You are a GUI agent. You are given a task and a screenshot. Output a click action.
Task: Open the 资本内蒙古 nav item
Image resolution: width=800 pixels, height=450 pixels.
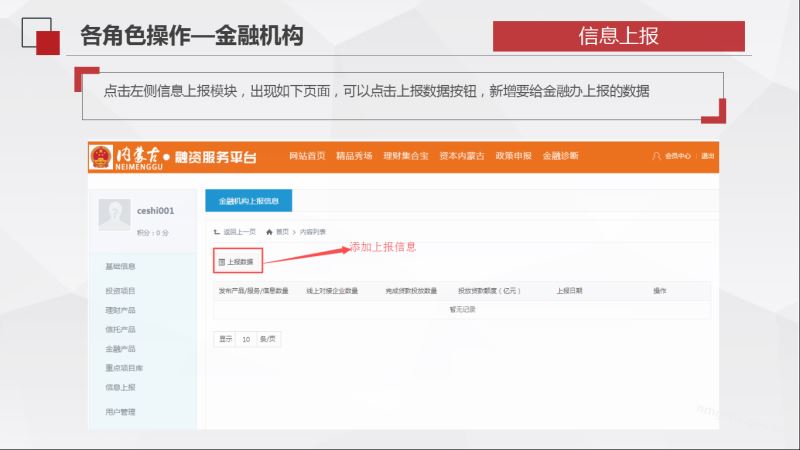click(462, 156)
